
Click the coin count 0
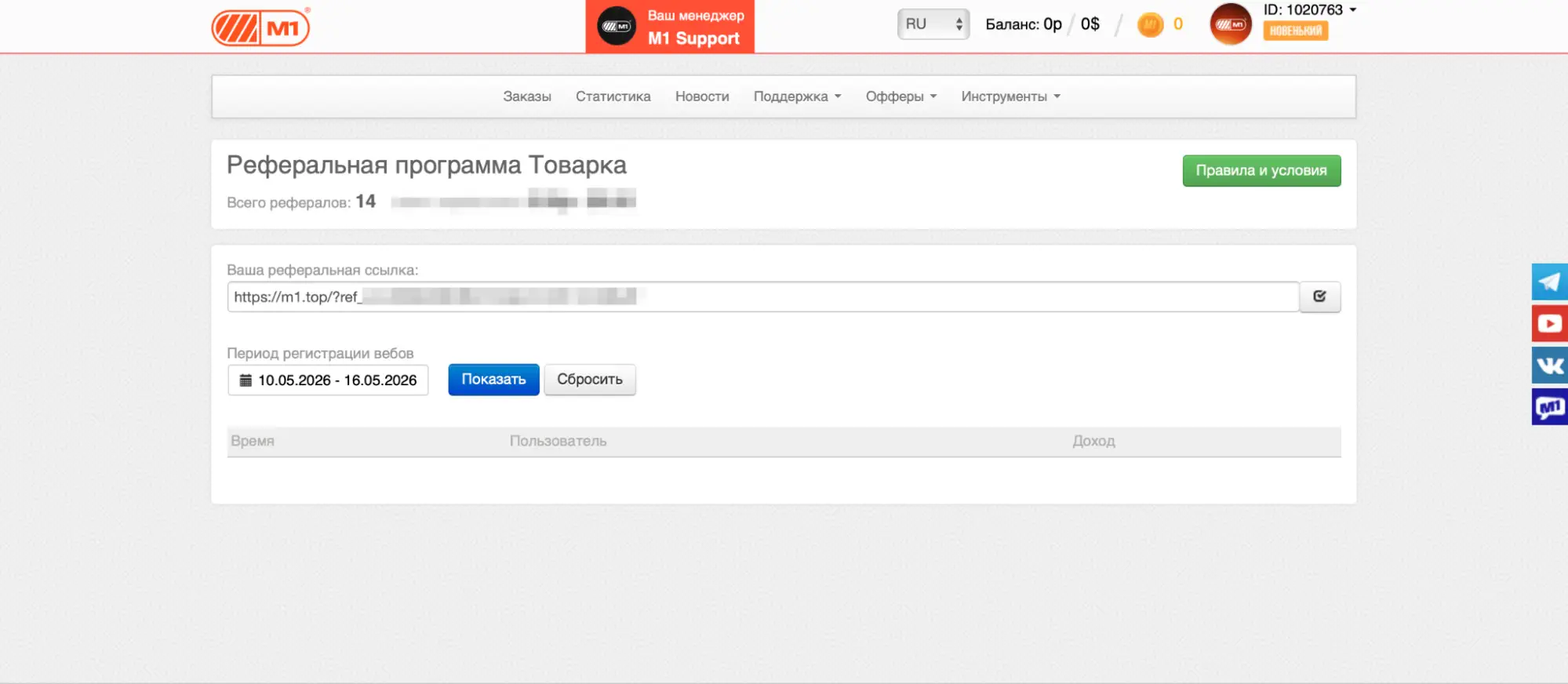pos(1177,24)
